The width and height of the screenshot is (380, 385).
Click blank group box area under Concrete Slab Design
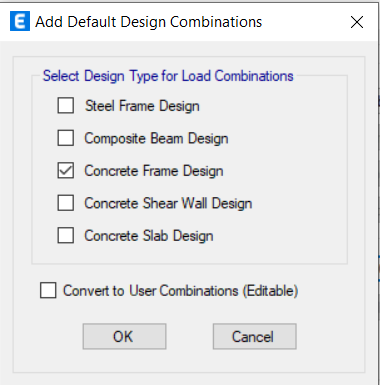[x=189, y=254]
